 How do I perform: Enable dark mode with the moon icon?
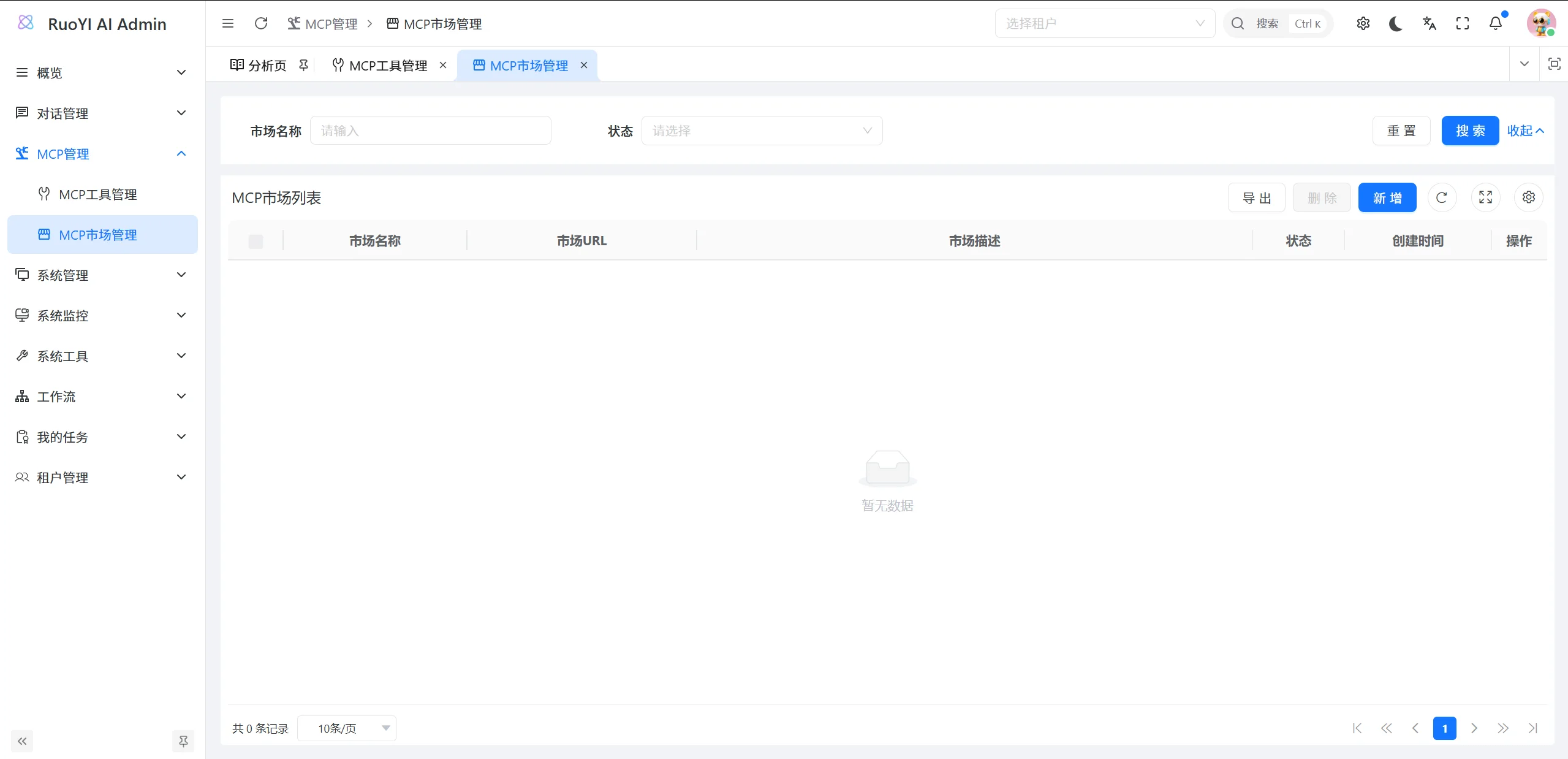(x=1395, y=23)
